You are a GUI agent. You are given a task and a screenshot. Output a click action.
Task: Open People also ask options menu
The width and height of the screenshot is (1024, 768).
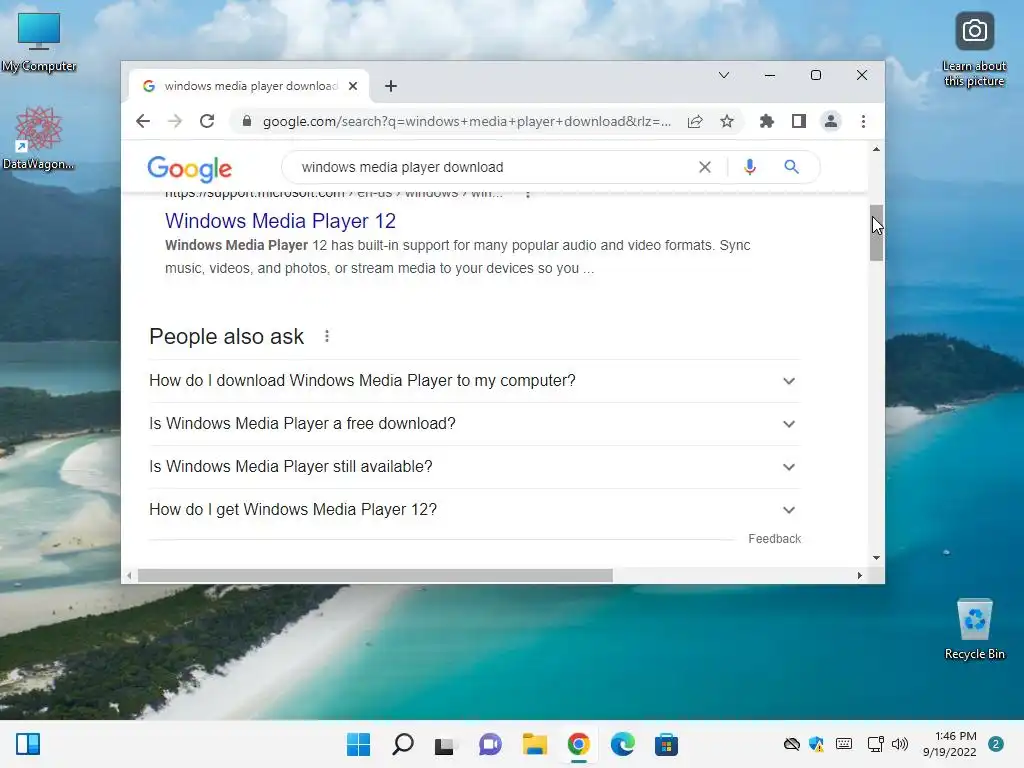(x=327, y=336)
